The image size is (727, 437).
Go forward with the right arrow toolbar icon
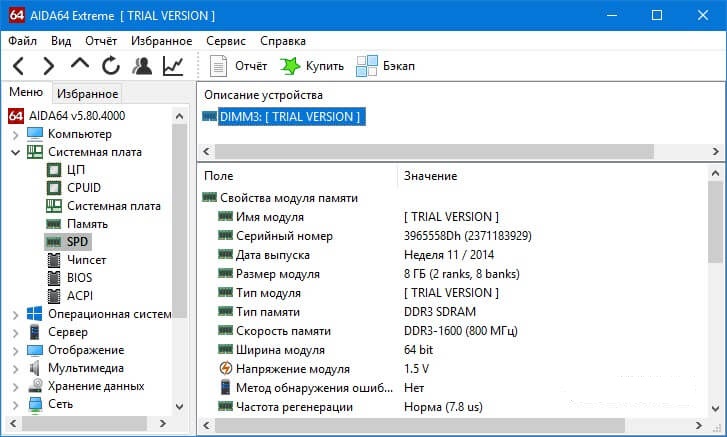49,66
